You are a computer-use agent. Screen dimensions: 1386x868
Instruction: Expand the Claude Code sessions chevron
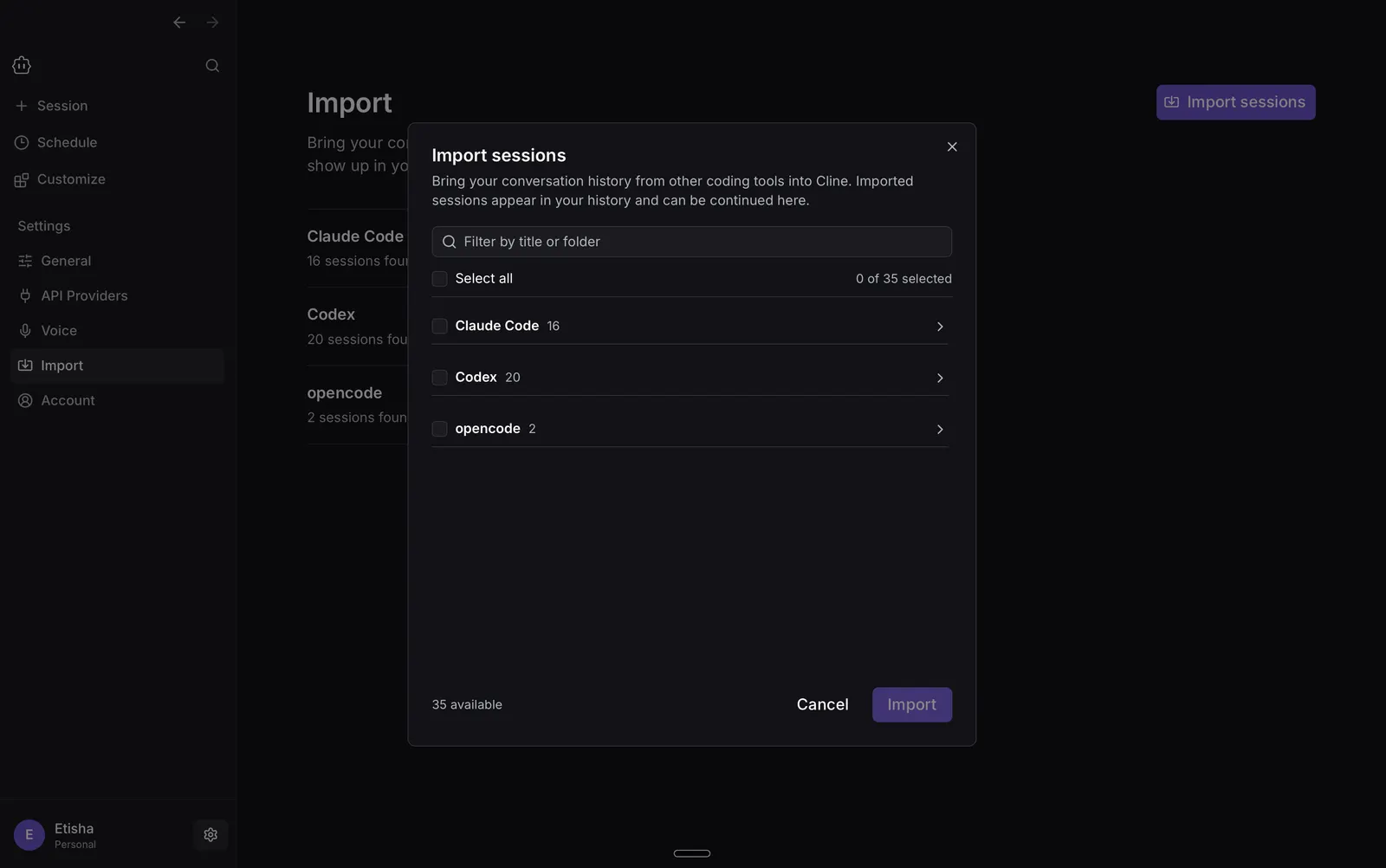[x=940, y=327]
